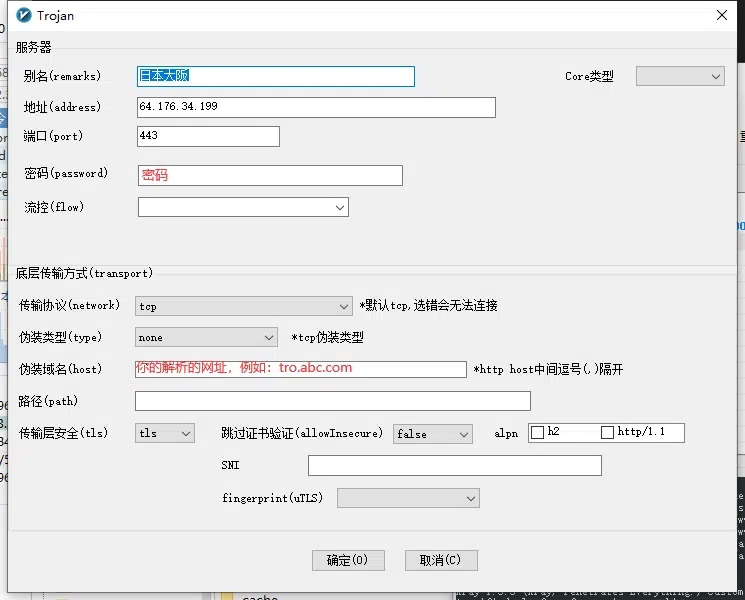Open the 传输协议(network) tcp dropdown
The width and height of the screenshot is (745, 600).
pyautogui.click(x=243, y=306)
